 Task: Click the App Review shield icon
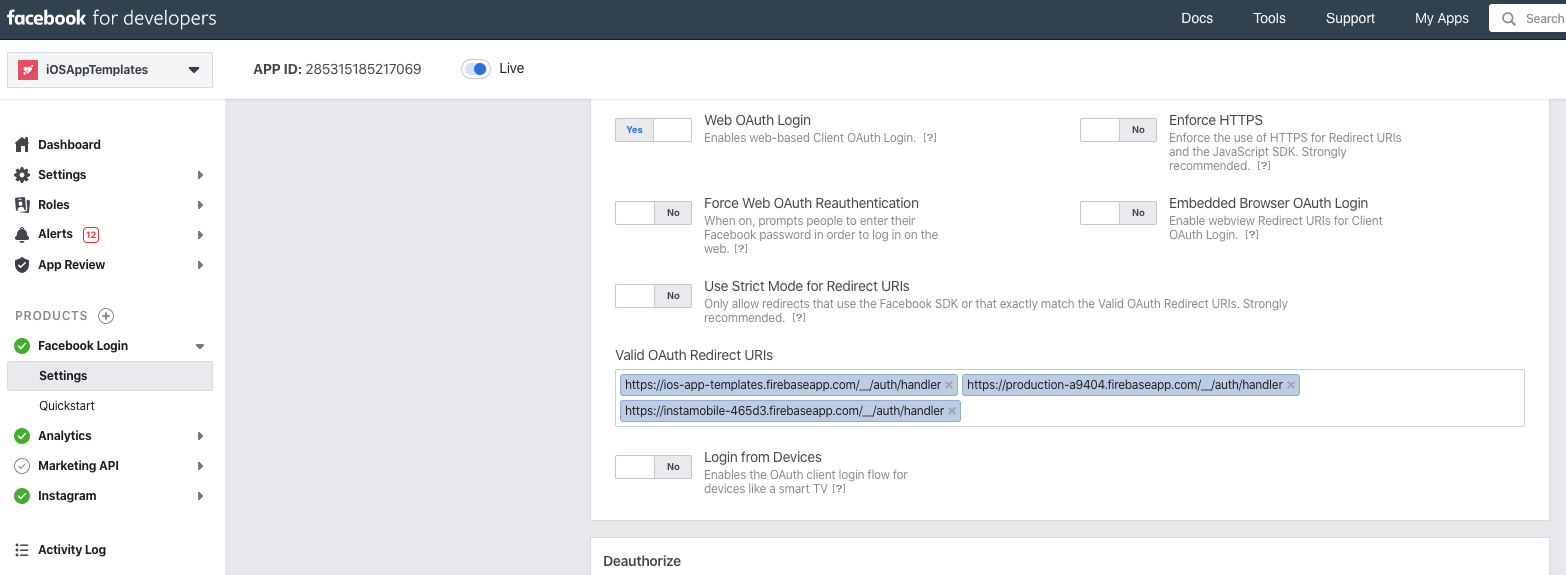point(22,265)
